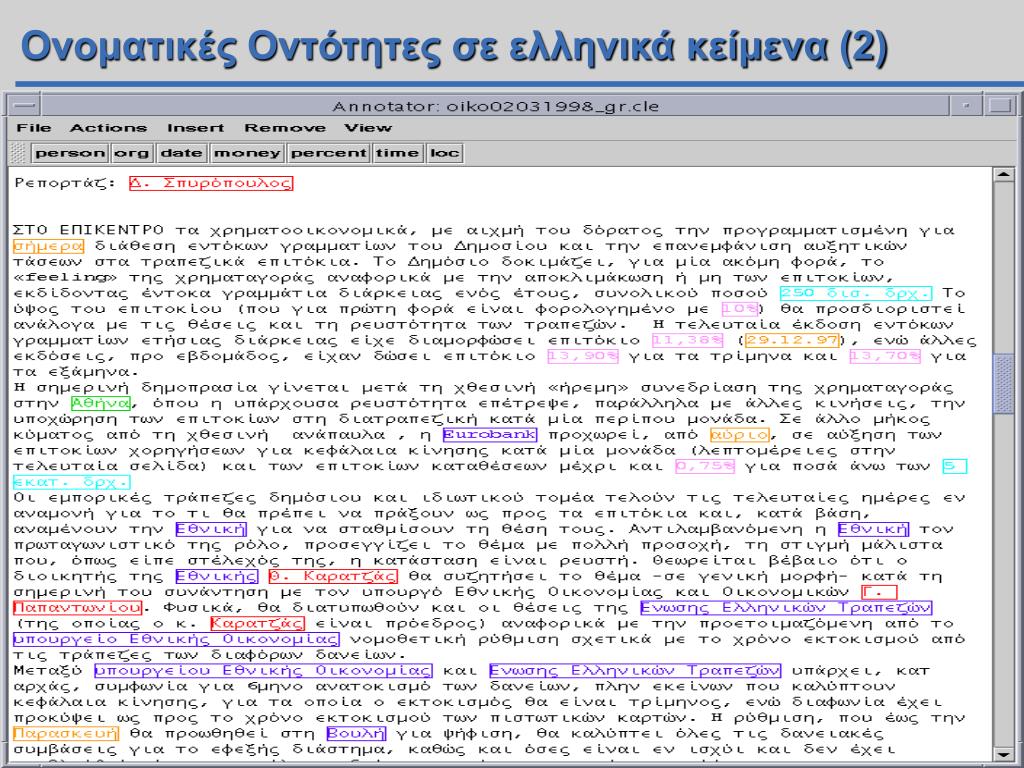Click the red annotation 'Παπαντωνίου'
Viewport: 1024px width, 768px height.
pyautogui.click(x=77, y=607)
